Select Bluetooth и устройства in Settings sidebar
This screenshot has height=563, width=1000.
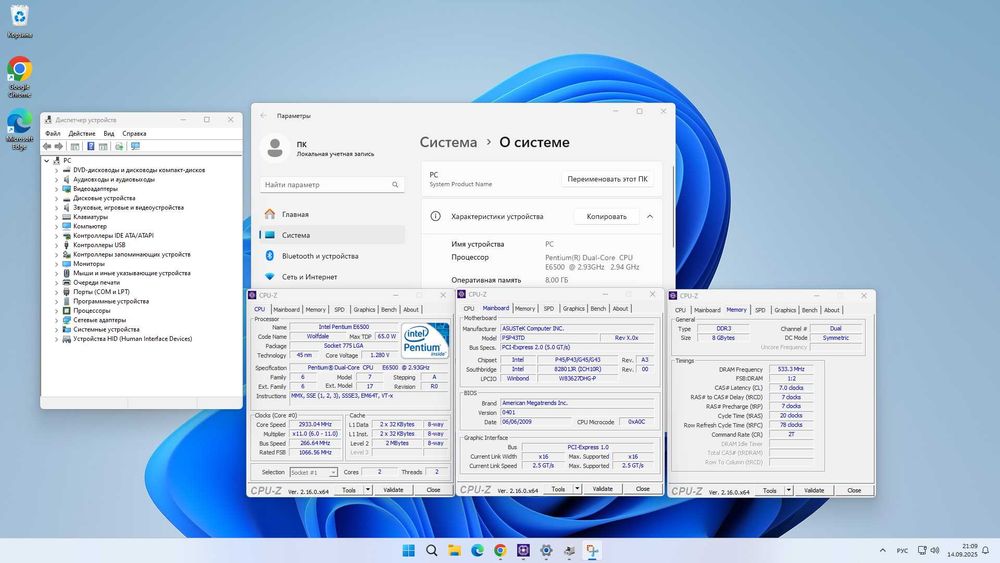tap(332, 256)
